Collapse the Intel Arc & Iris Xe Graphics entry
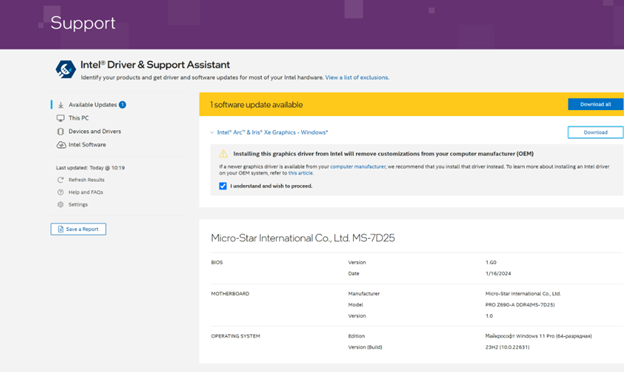The image size is (624, 372). (212, 132)
